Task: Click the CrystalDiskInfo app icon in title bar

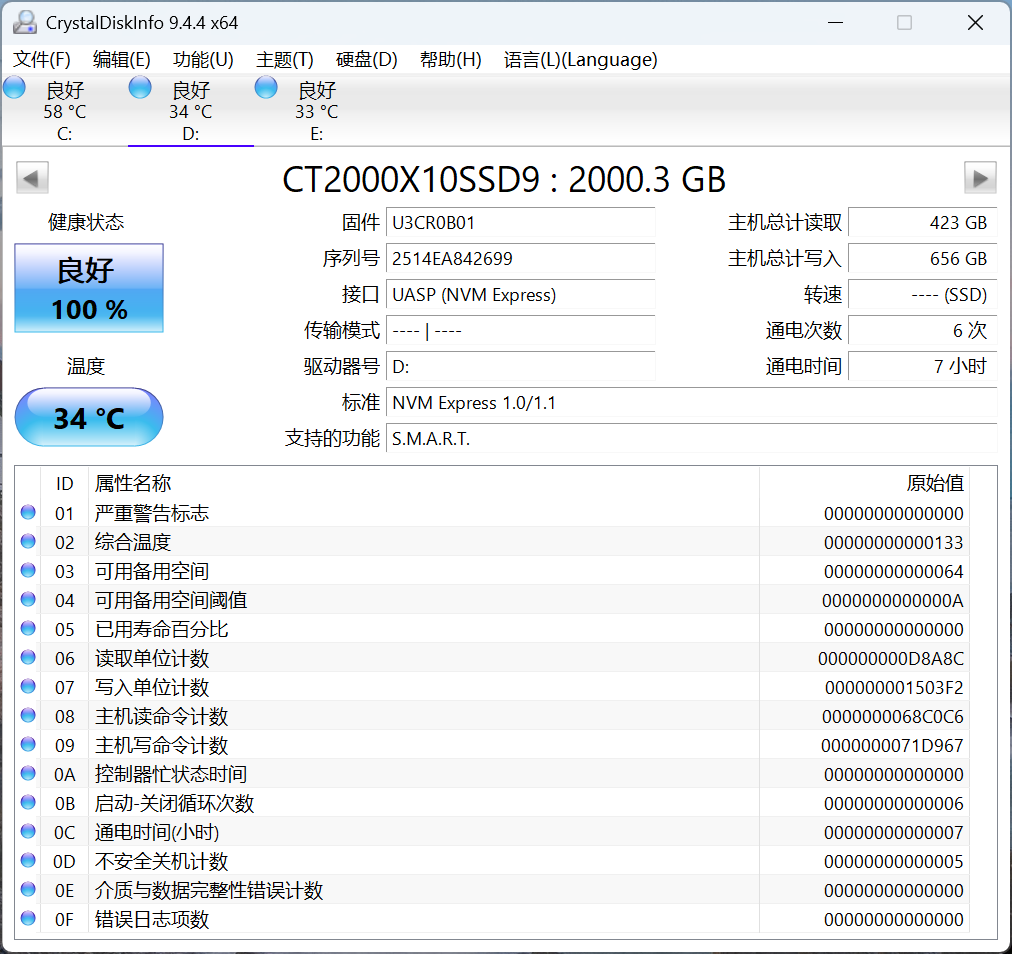Action: (x=24, y=22)
